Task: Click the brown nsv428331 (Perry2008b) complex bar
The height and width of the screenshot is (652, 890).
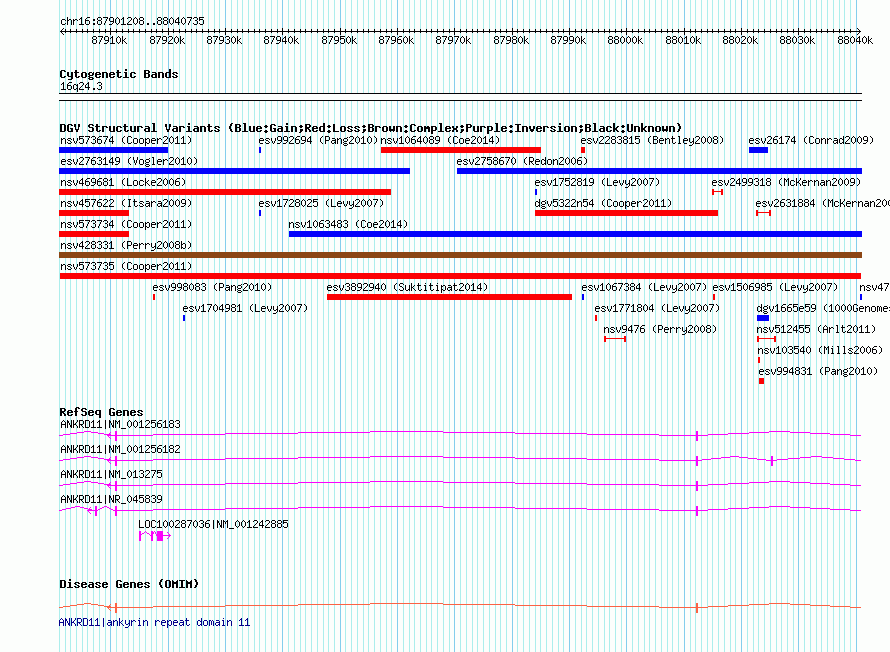Action: (x=460, y=255)
